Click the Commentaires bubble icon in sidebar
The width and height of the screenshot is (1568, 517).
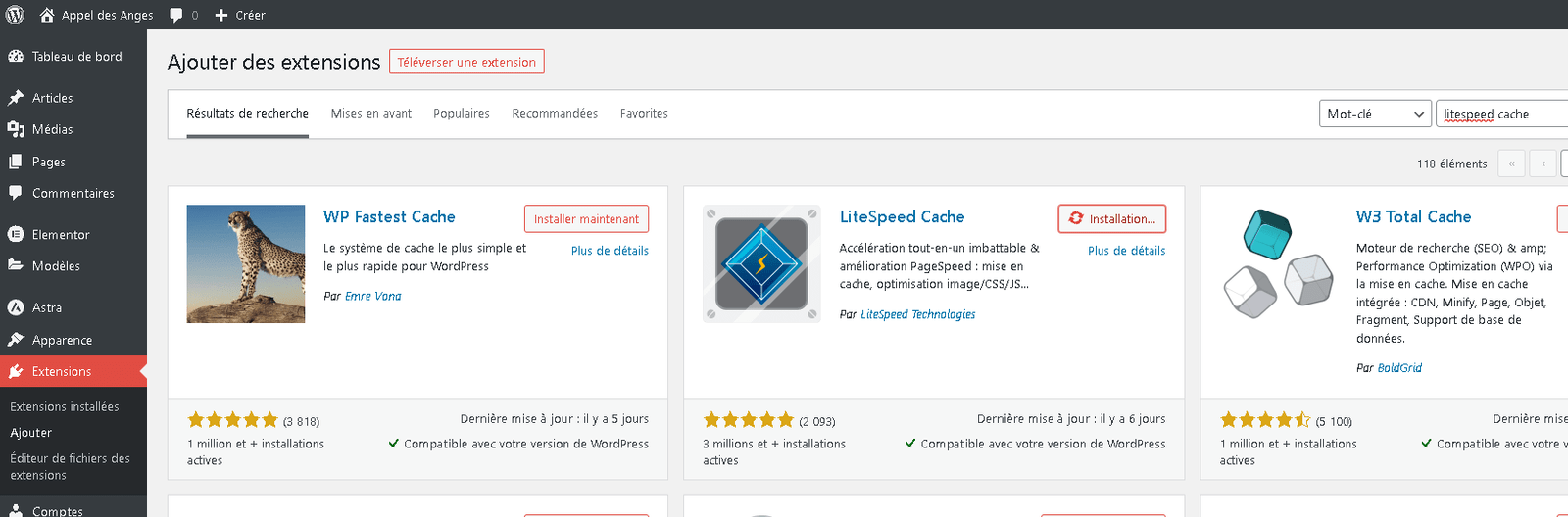pyautogui.click(x=16, y=193)
